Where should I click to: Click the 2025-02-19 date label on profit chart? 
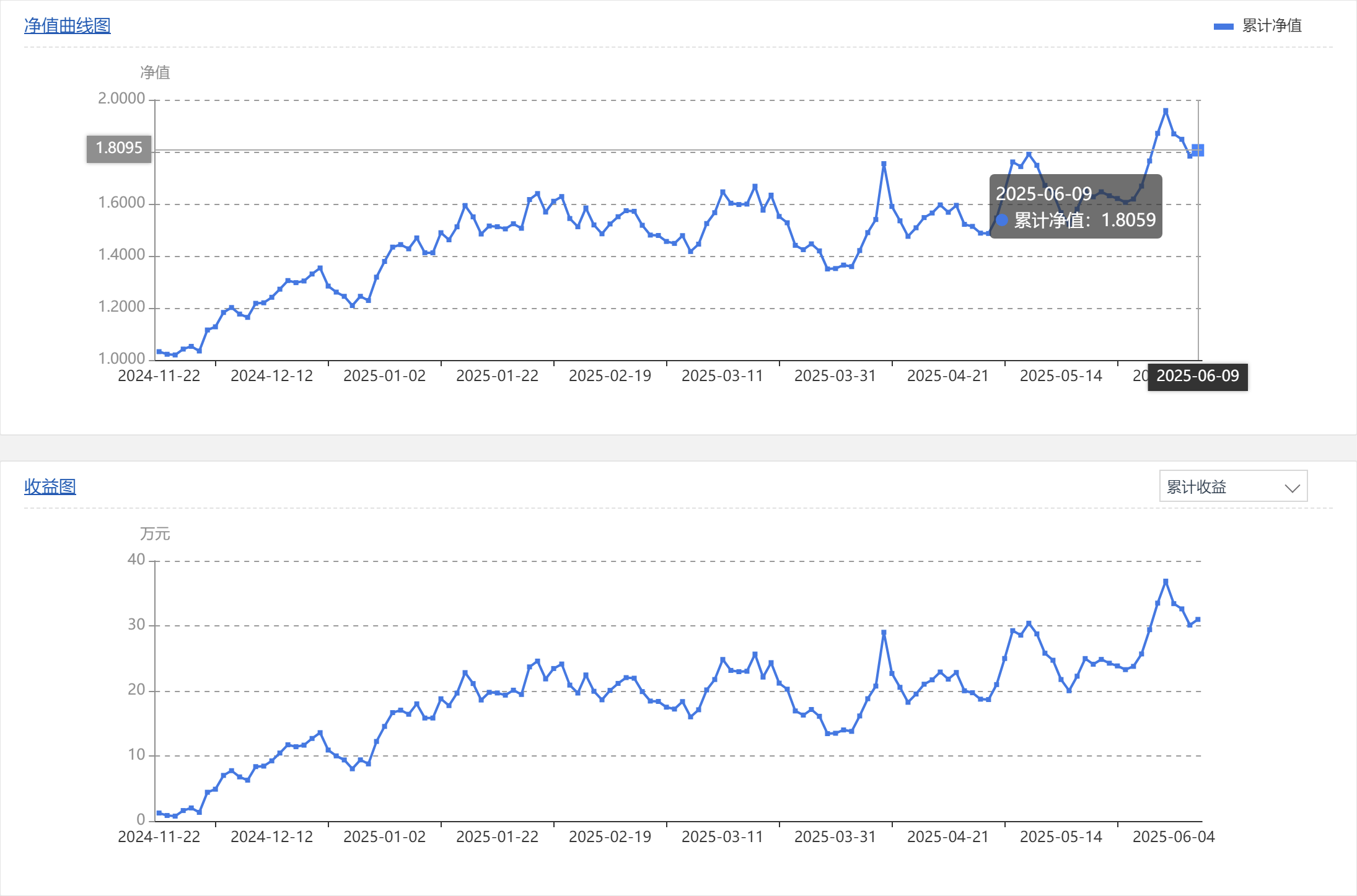[x=610, y=837]
